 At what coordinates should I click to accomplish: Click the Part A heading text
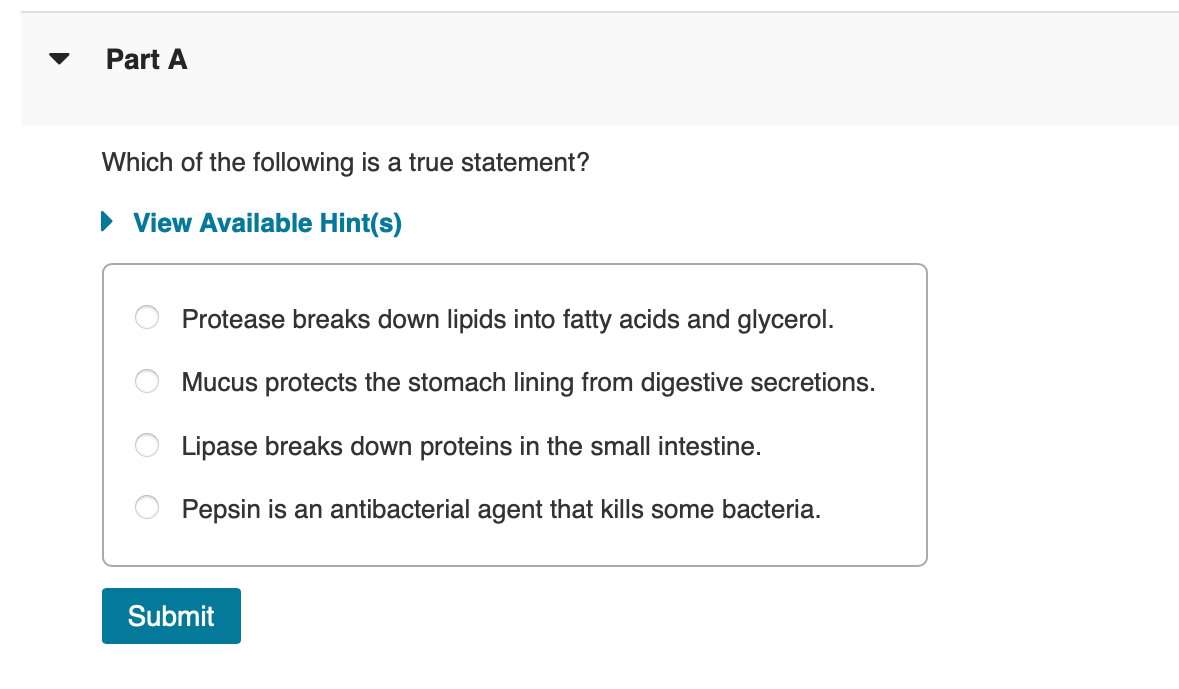click(x=147, y=59)
